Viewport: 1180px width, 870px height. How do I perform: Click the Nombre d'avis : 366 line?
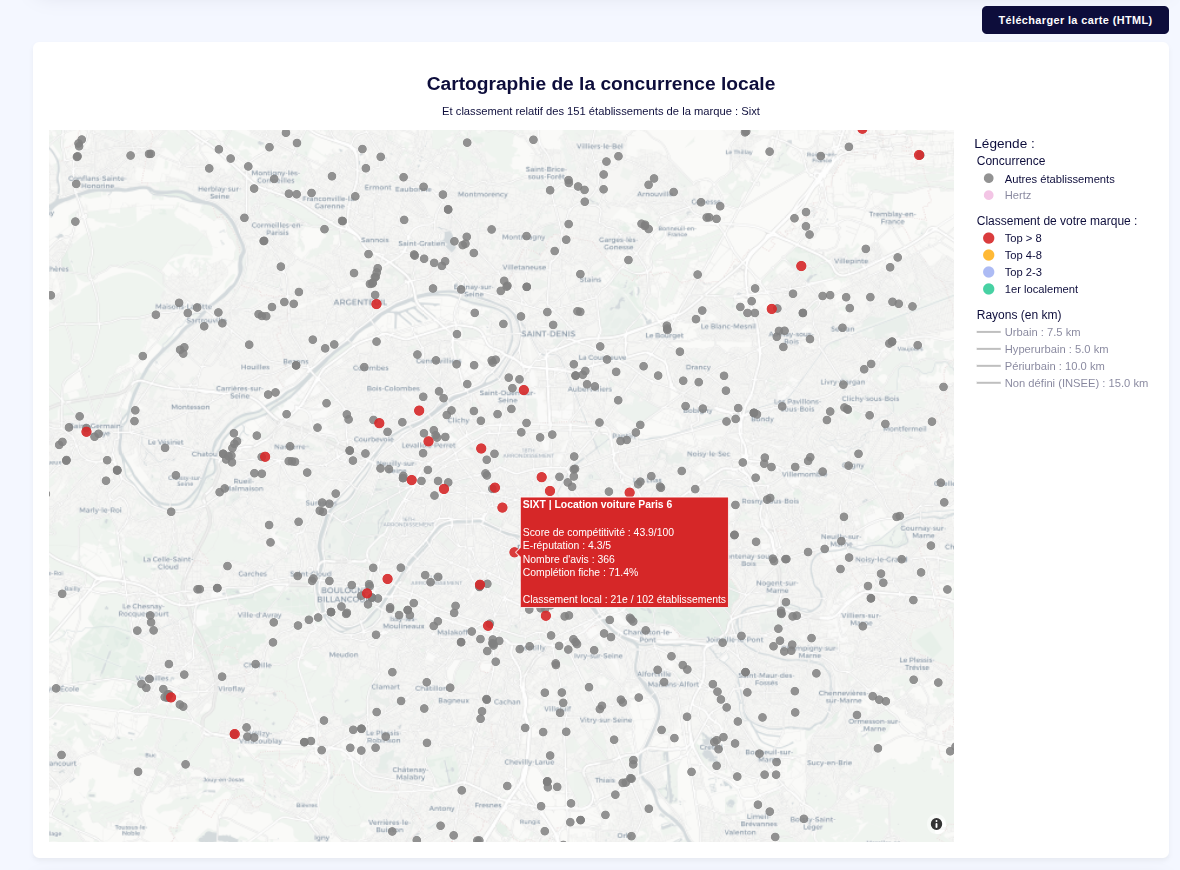pyautogui.click(x=568, y=559)
